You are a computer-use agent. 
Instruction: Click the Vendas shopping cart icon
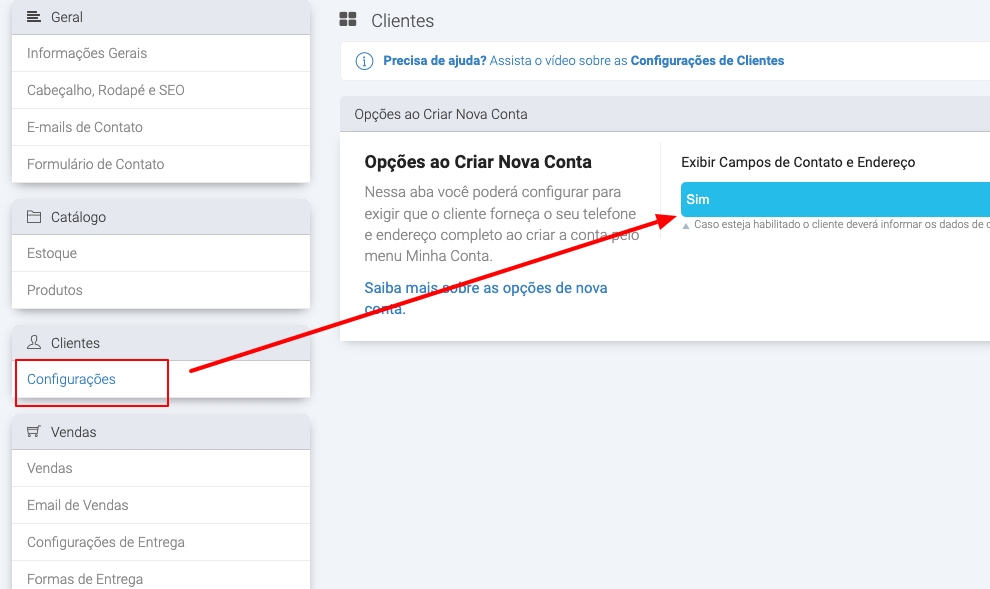(x=34, y=432)
